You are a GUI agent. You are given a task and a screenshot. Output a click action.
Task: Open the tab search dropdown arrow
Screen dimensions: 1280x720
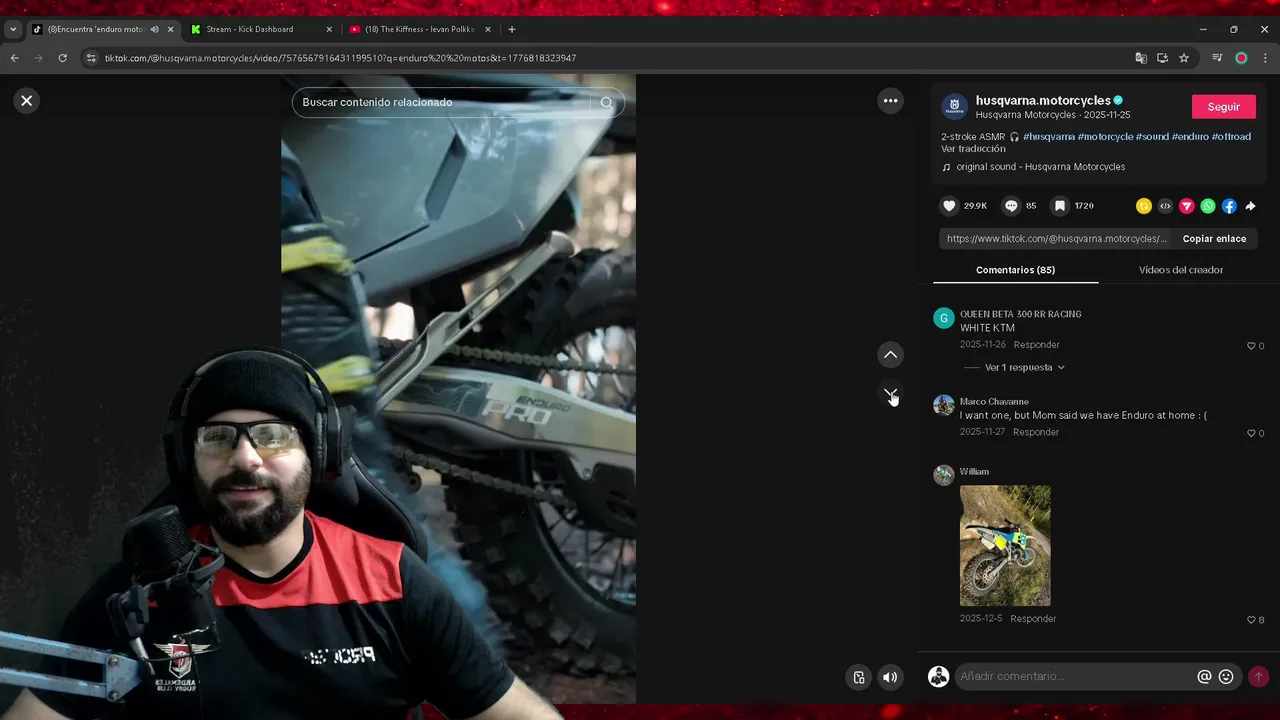(12, 30)
